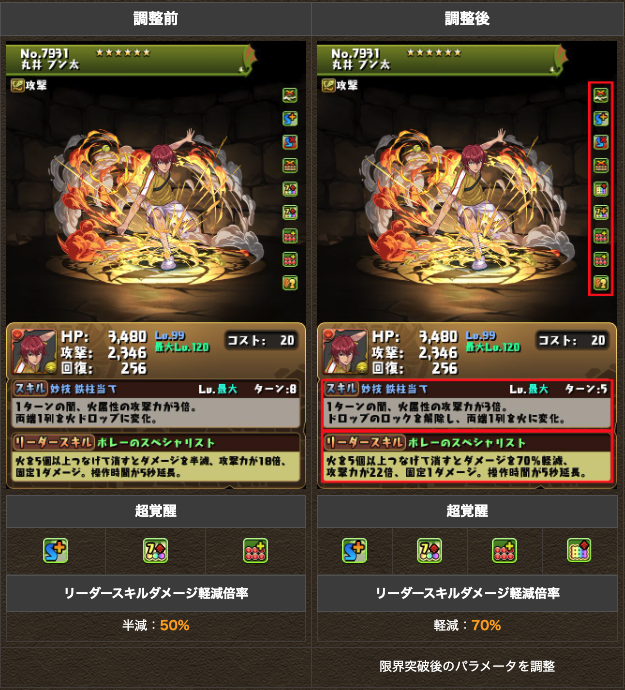
Task: Click the character portrait thumbnail in 調整後 card
Action: tap(346, 352)
